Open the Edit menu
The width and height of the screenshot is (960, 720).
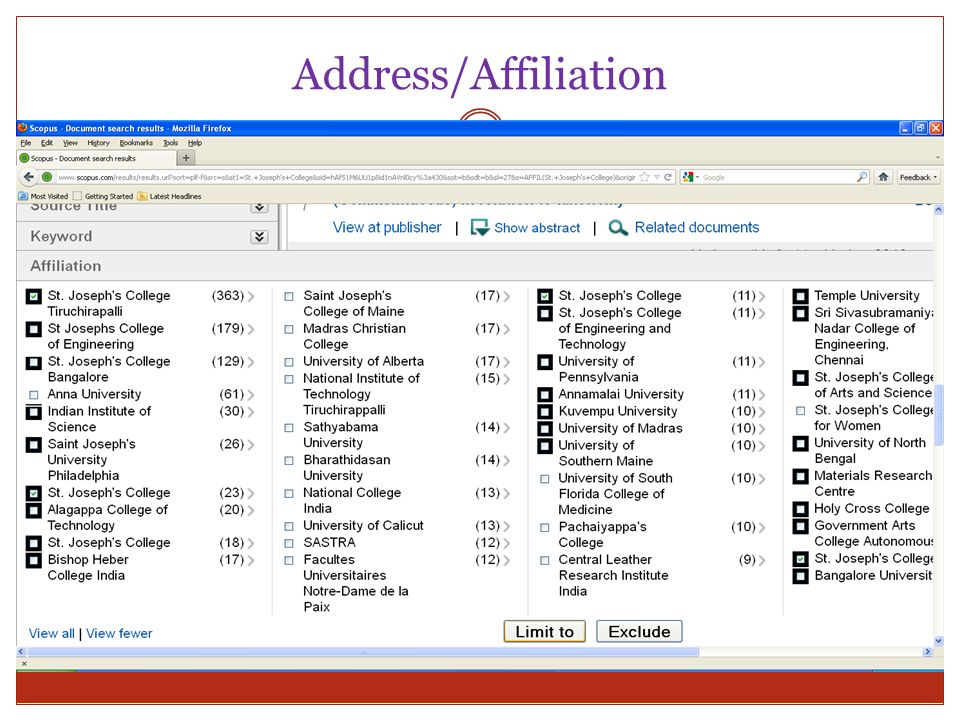tap(47, 143)
